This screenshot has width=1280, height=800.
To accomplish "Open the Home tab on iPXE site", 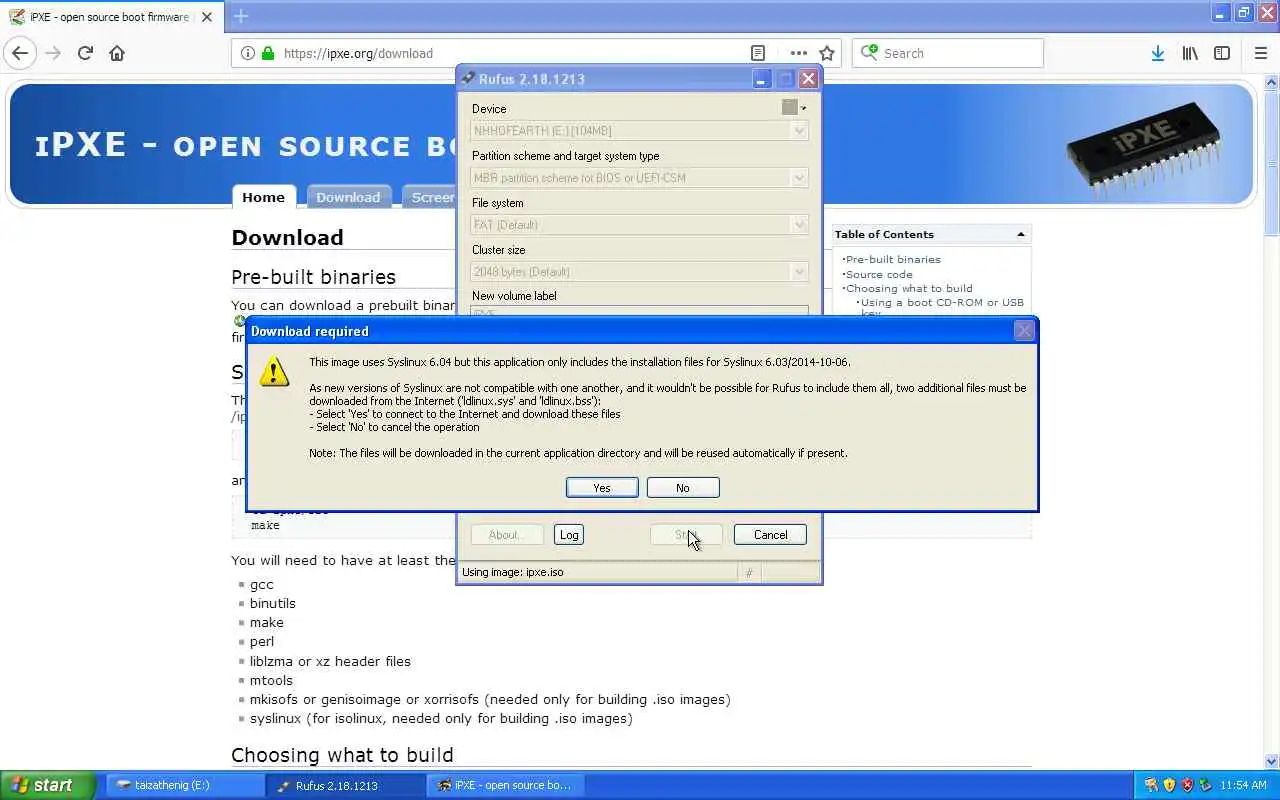I will click(263, 197).
